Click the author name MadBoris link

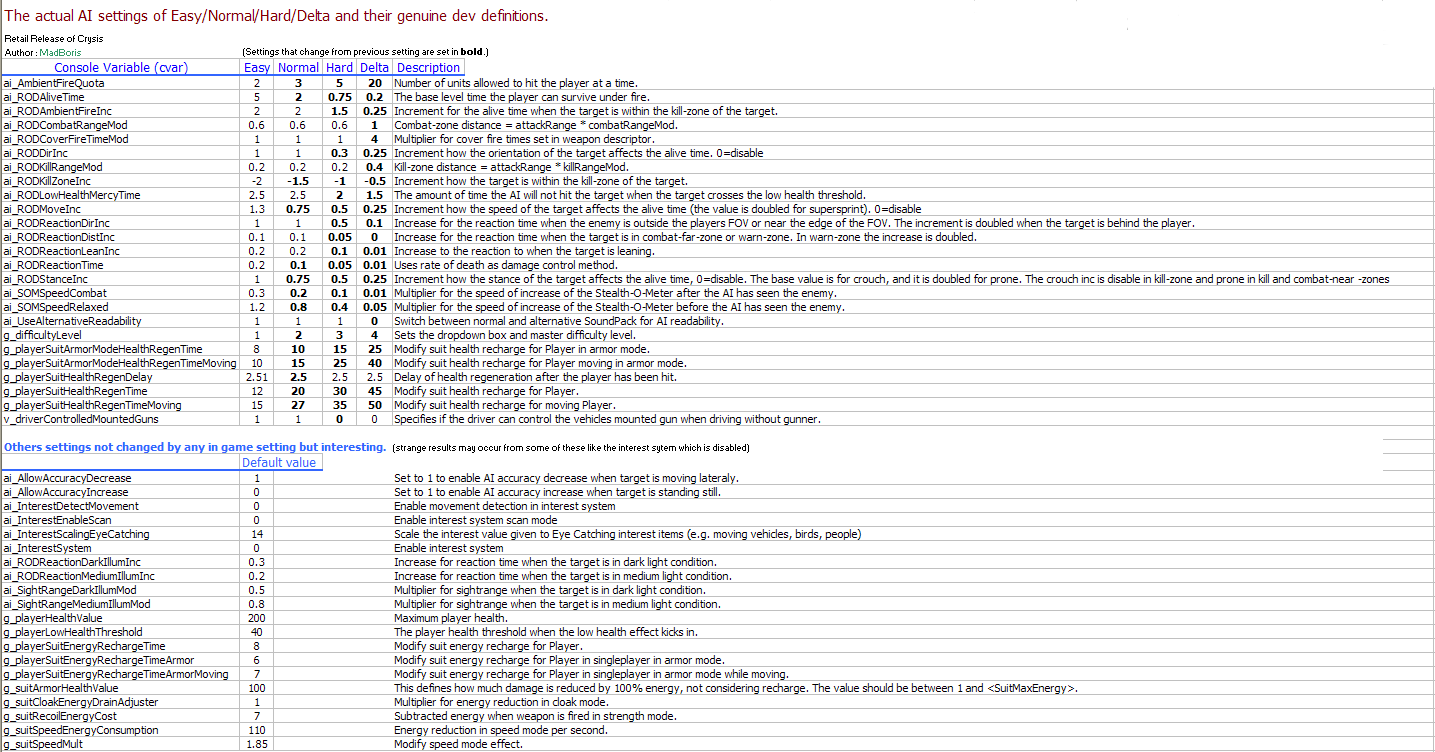pyautogui.click(x=59, y=51)
